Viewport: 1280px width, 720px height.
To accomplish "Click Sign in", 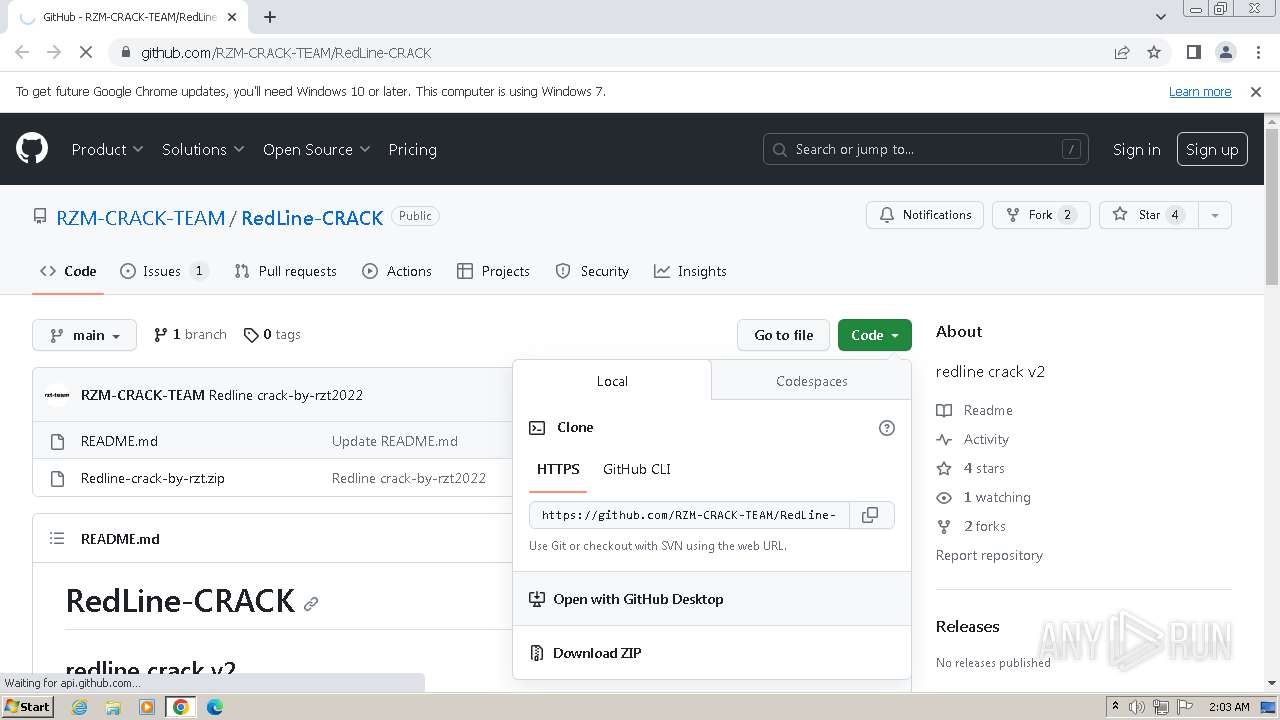I will click(1136, 149).
